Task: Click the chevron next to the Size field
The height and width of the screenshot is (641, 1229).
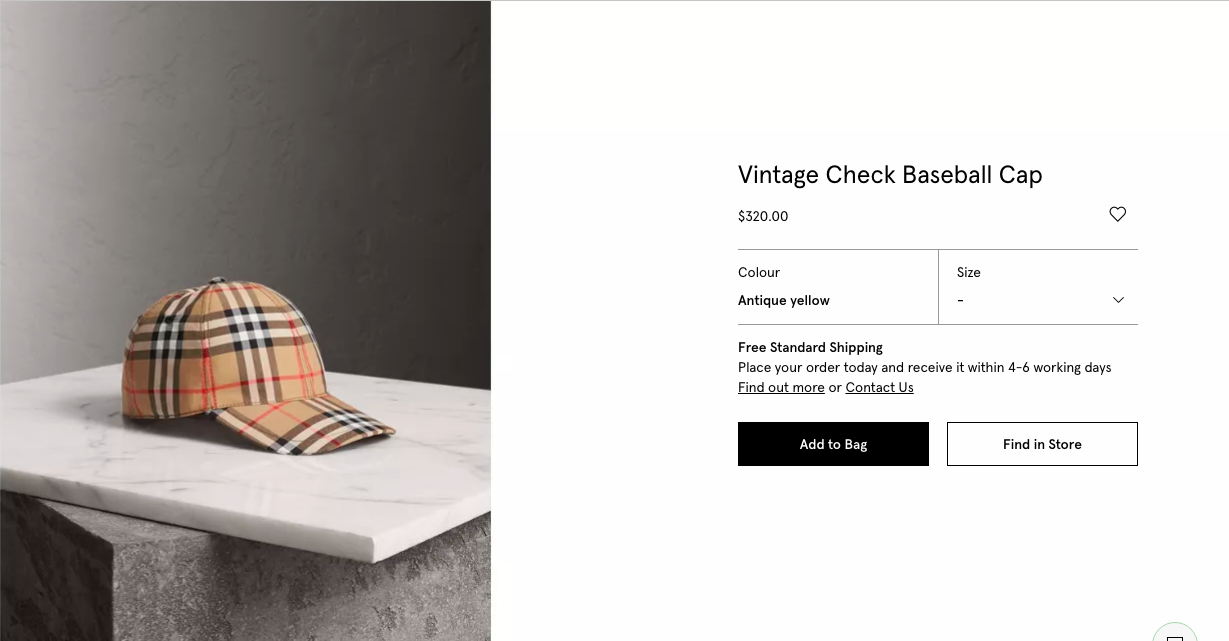Action: pyautogui.click(x=1117, y=300)
